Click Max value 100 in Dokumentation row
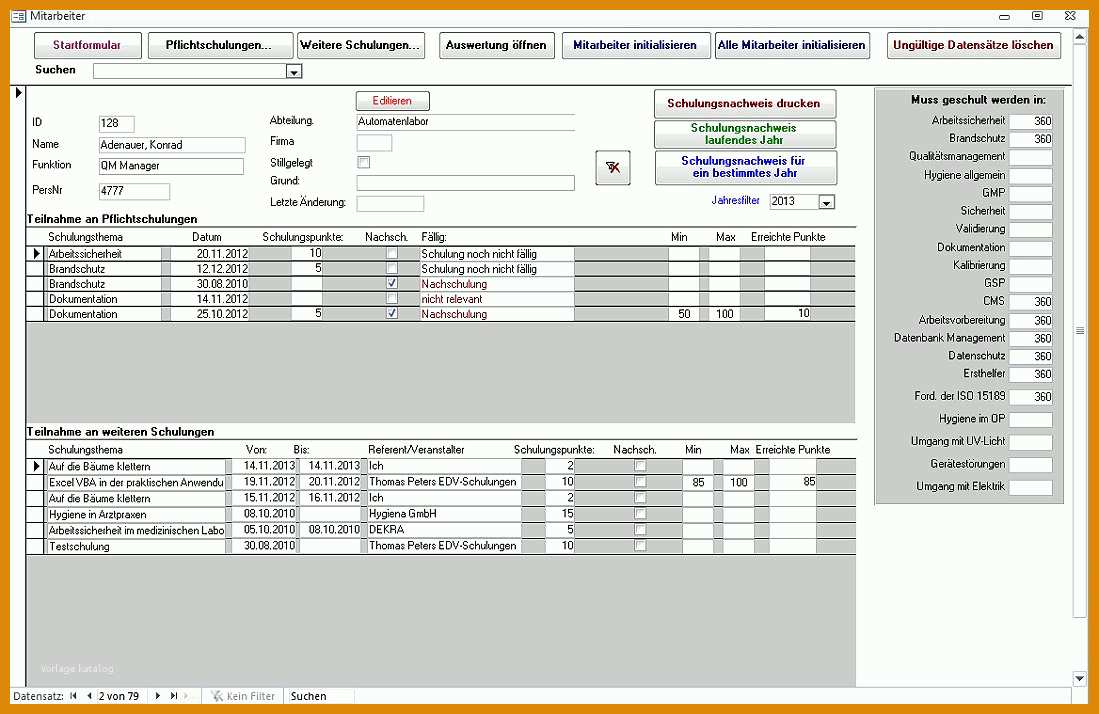Viewport: 1099px width, 714px height. click(x=723, y=314)
